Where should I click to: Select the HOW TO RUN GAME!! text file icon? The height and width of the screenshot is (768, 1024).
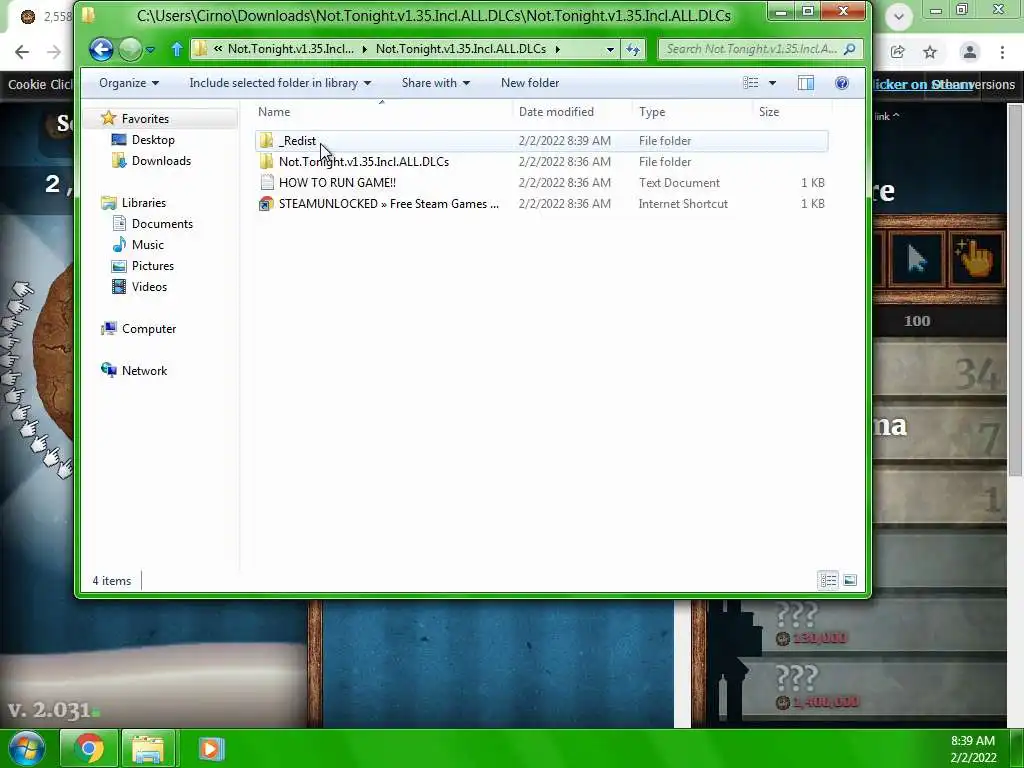(266, 182)
